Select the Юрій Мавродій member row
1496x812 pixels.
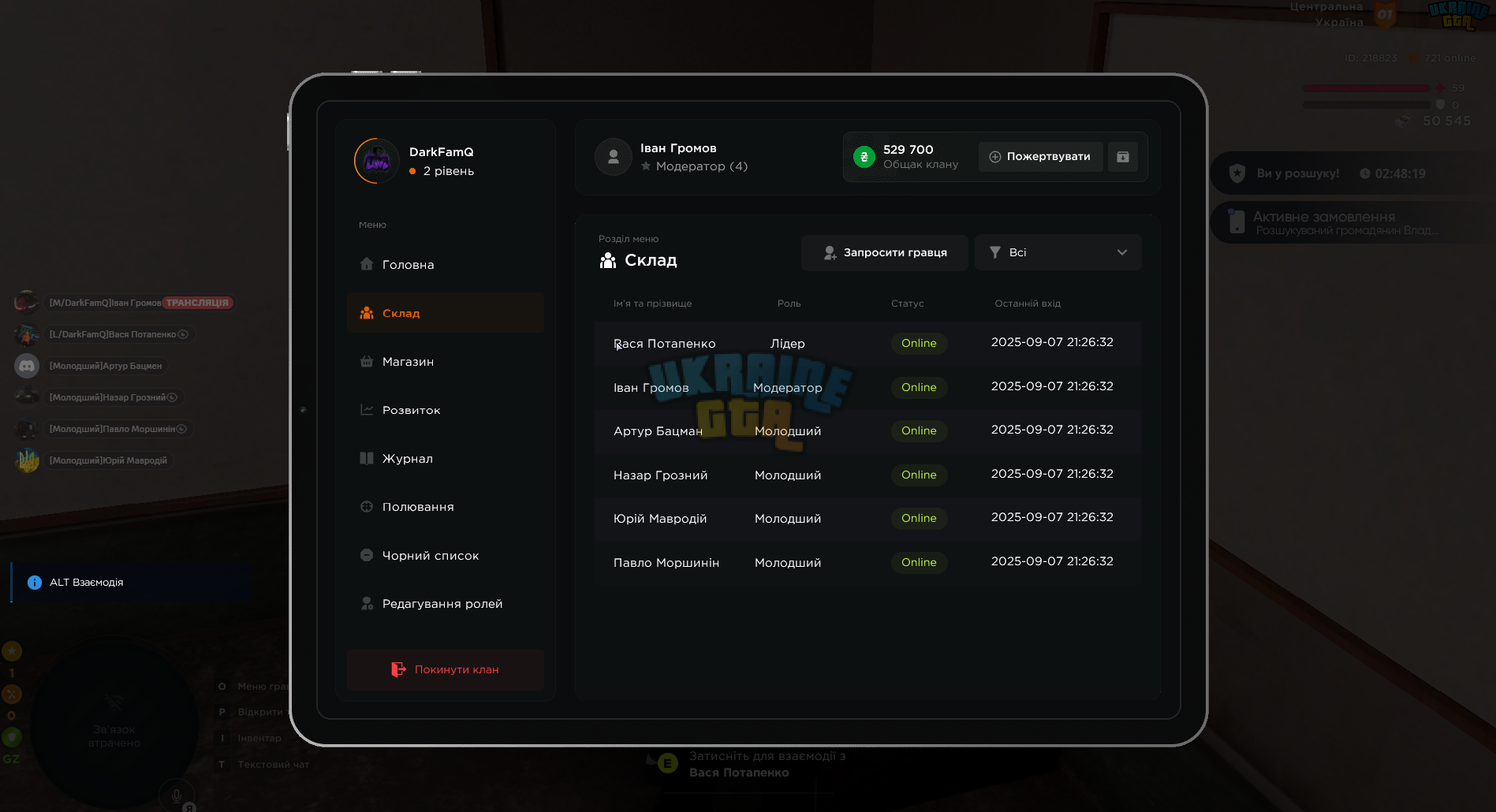[x=867, y=518]
